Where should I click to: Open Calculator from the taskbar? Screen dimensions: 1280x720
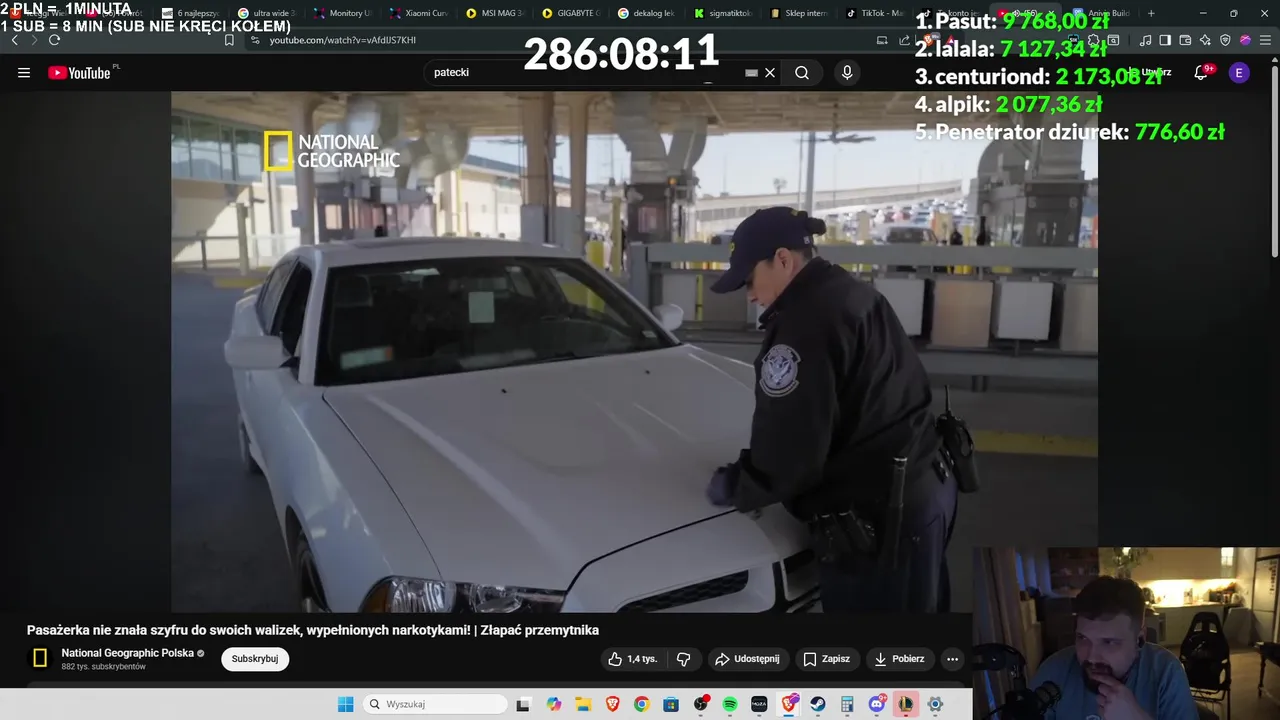coord(847,704)
